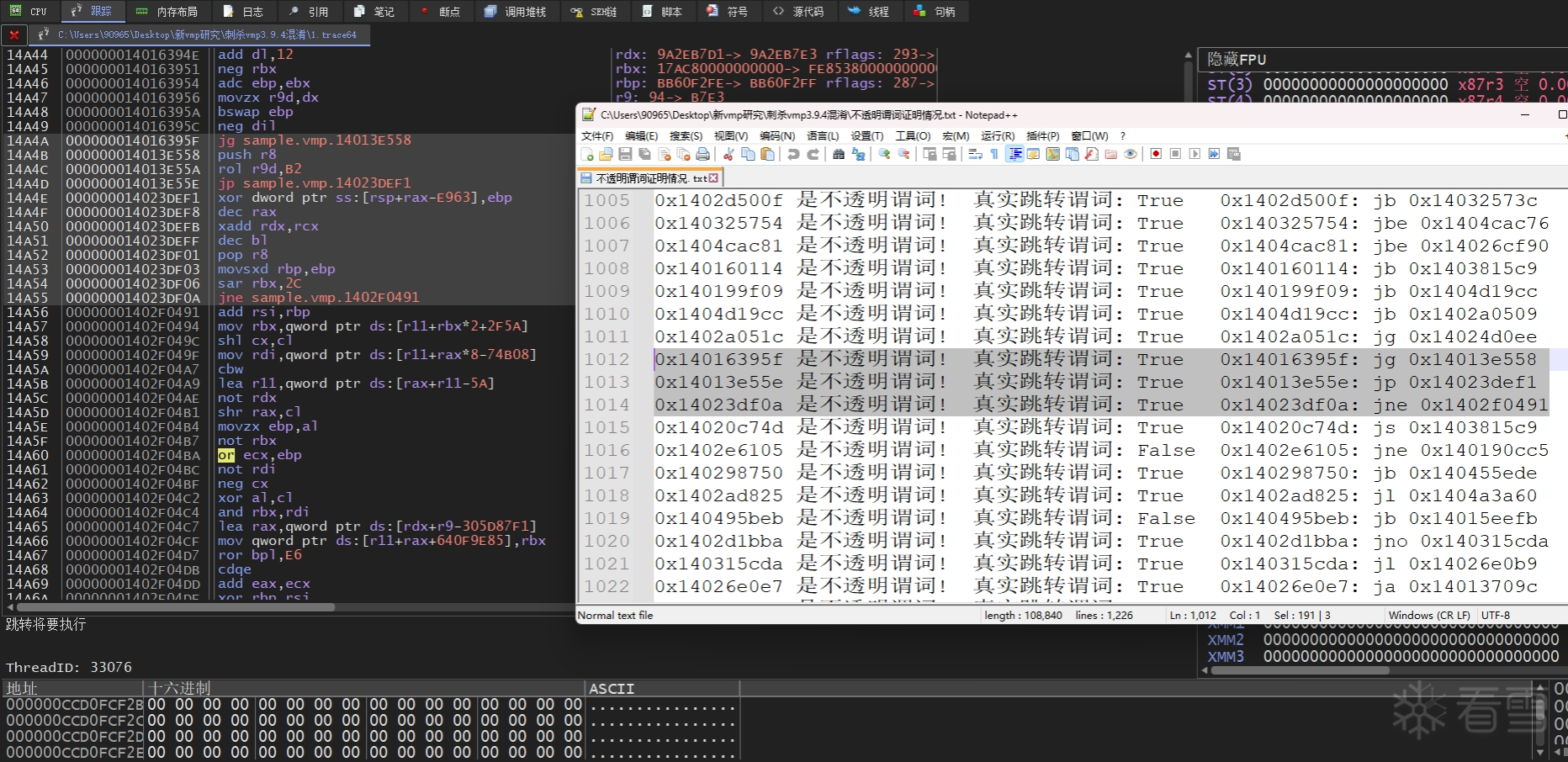Expand the 语言(L) language menu
This screenshot has height=762, width=1568.
tap(822, 135)
